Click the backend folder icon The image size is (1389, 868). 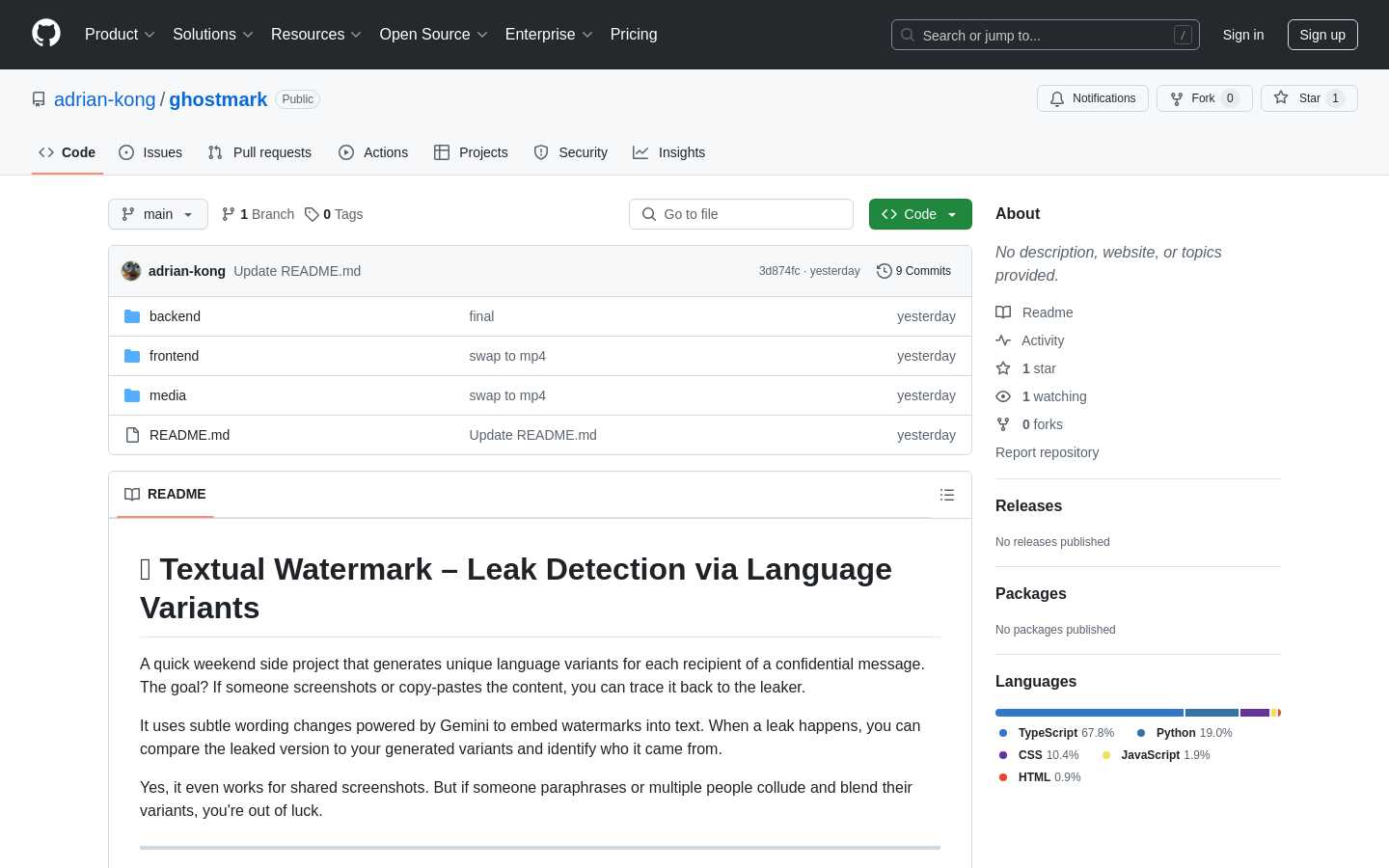(132, 316)
